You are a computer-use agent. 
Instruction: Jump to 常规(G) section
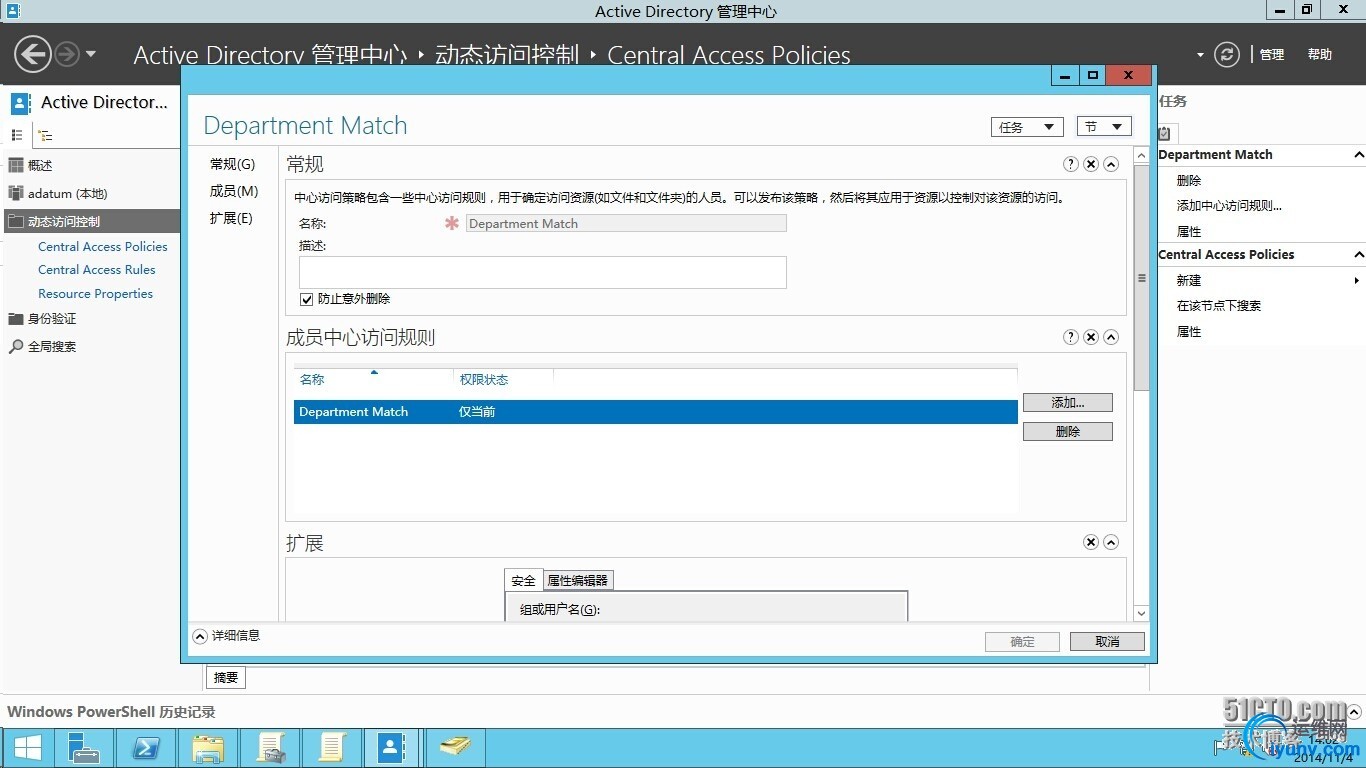[232, 164]
